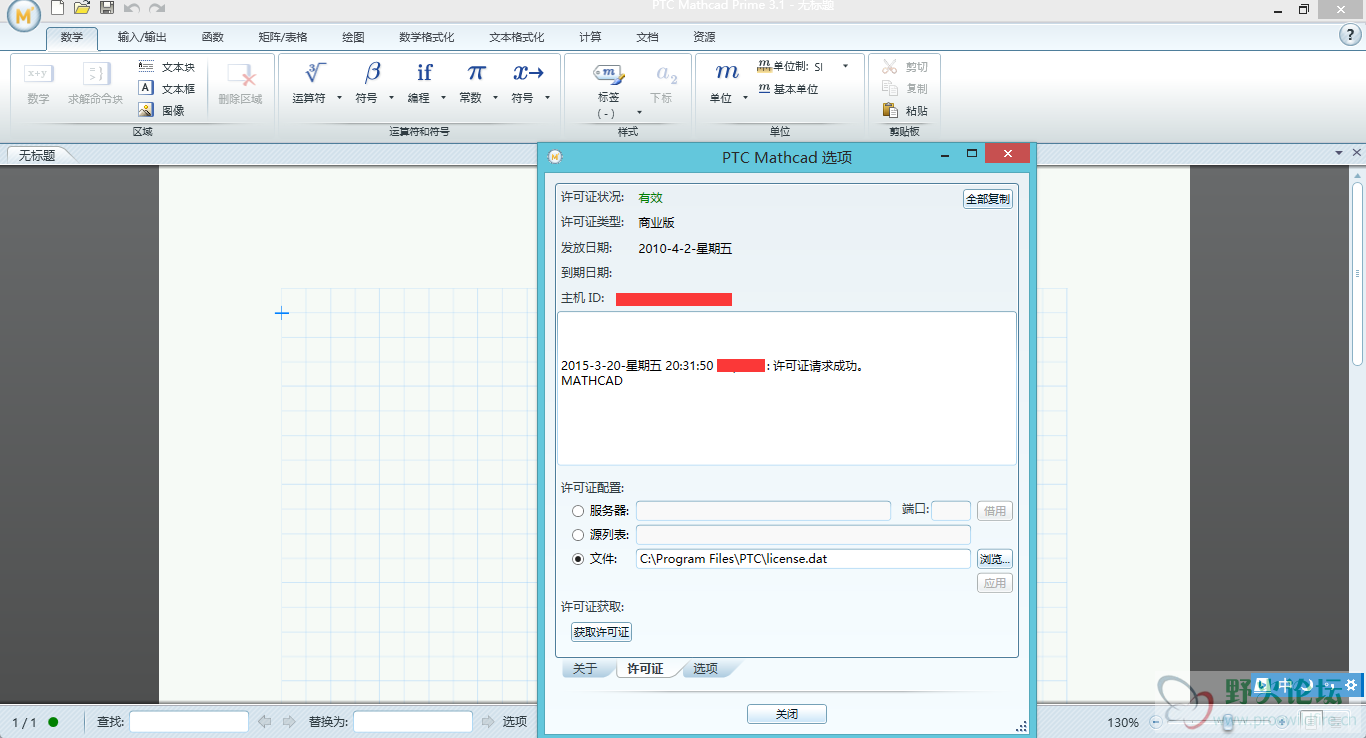Insert a text block (文本块)
Image resolution: width=1366 pixels, height=738 pixels.
167,67
